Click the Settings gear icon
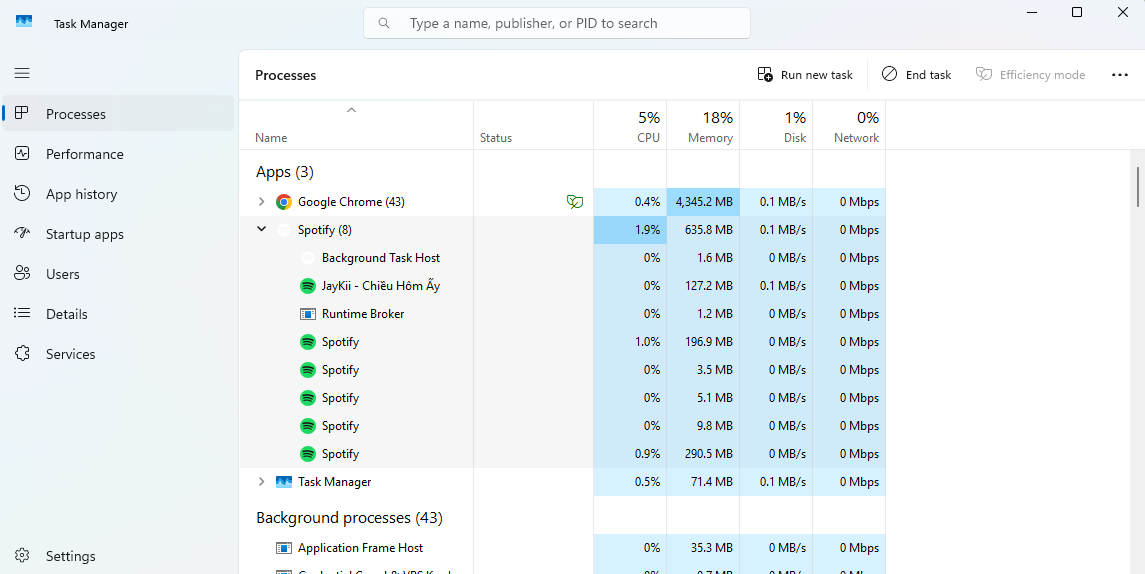 pyautogui.click(x=22, y=556)
